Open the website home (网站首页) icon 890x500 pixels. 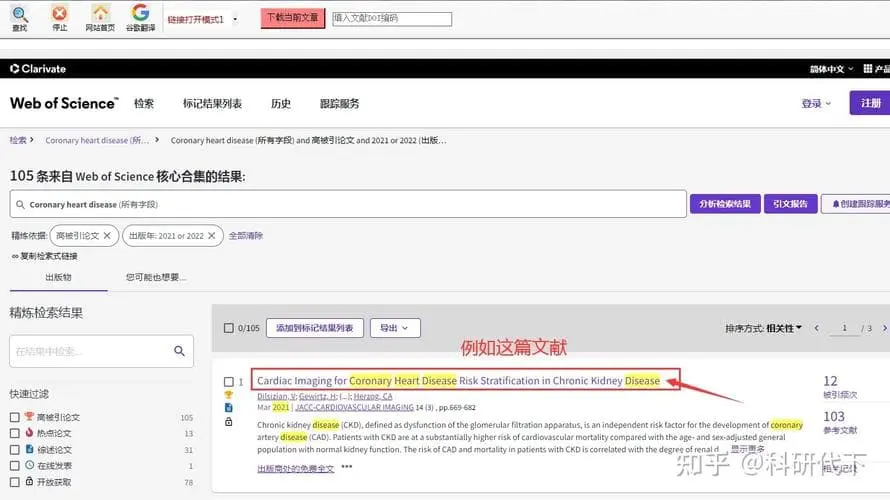(100, 18)
